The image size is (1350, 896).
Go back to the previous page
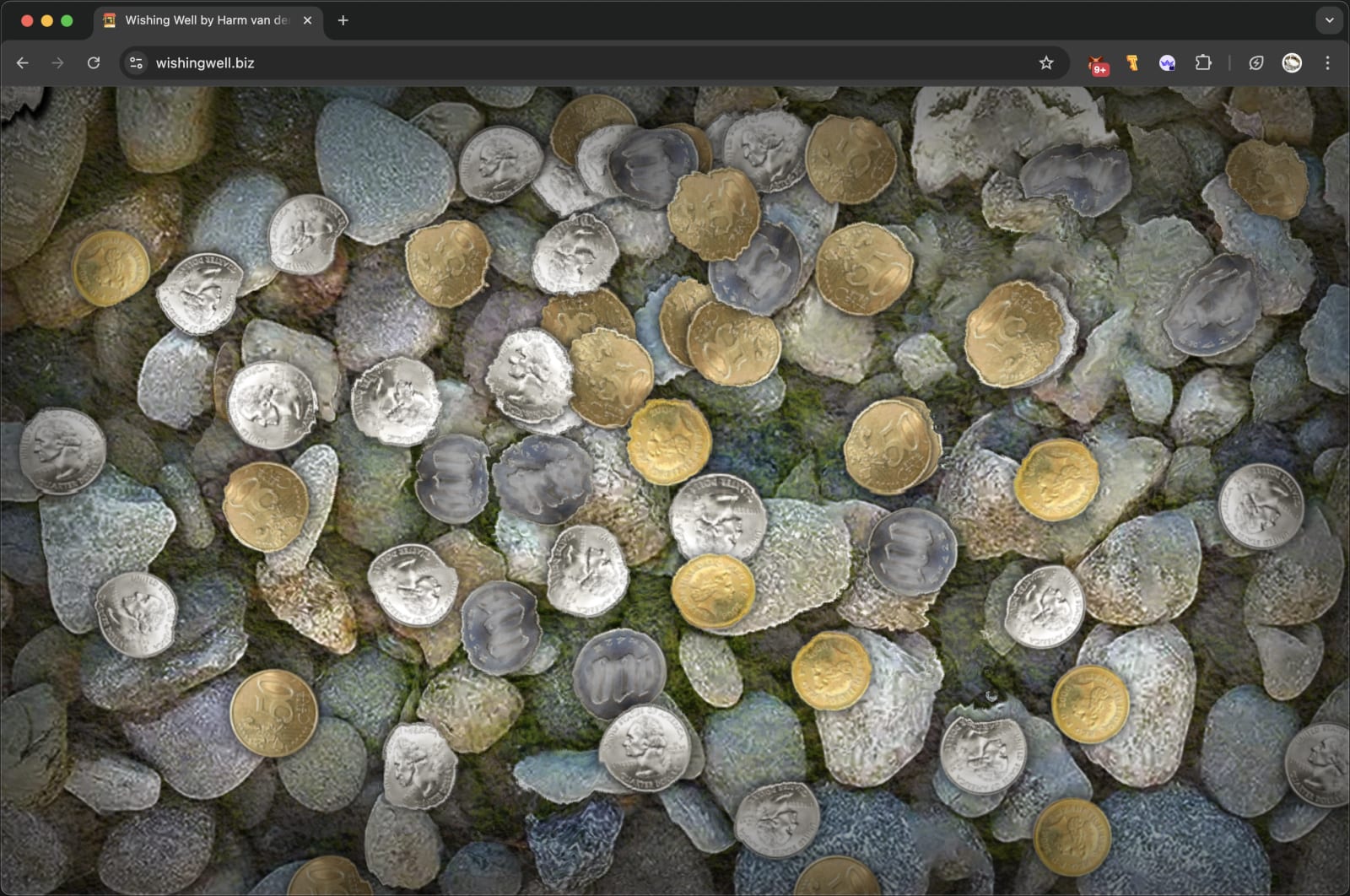click(x=23, y=63)
